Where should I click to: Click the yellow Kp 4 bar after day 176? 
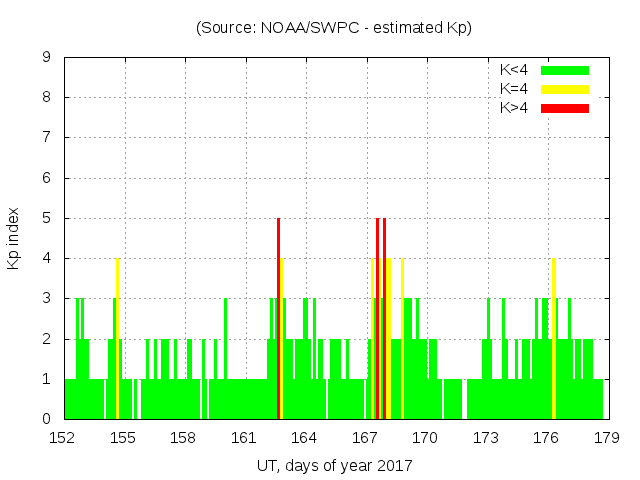(553, 340)
